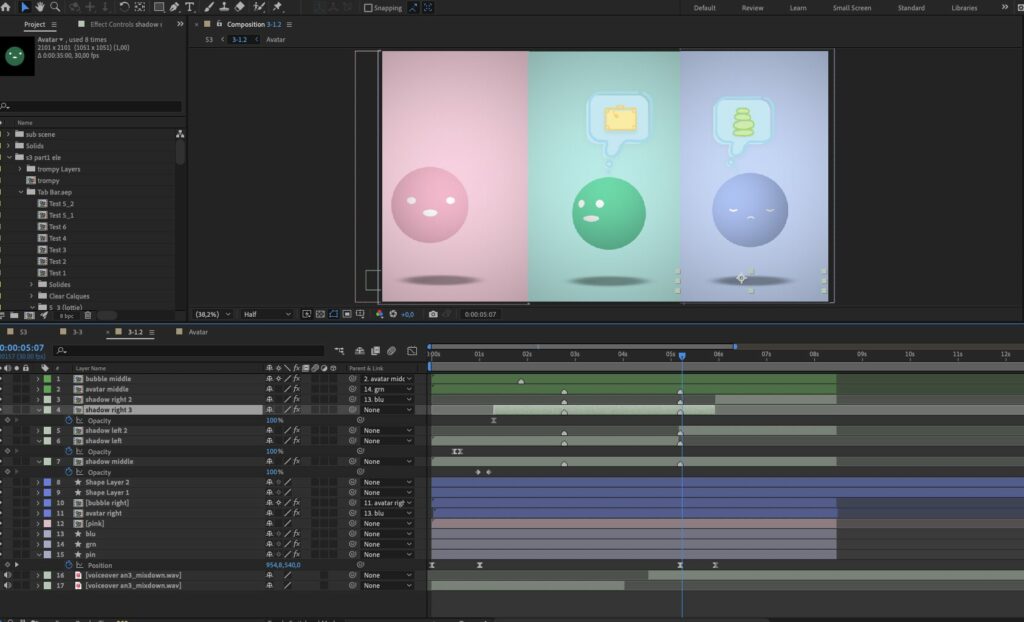Enable the Snapping checkbox

[x=368, y=8]
